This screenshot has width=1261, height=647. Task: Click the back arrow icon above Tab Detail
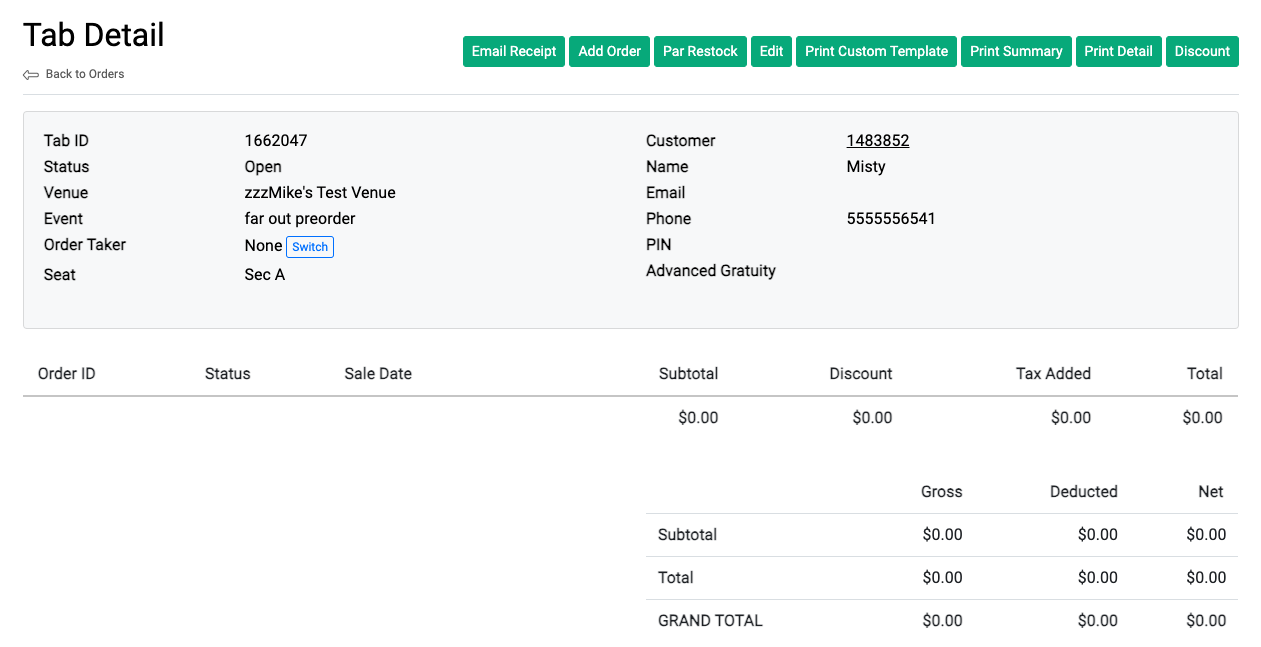click(29, 72)
